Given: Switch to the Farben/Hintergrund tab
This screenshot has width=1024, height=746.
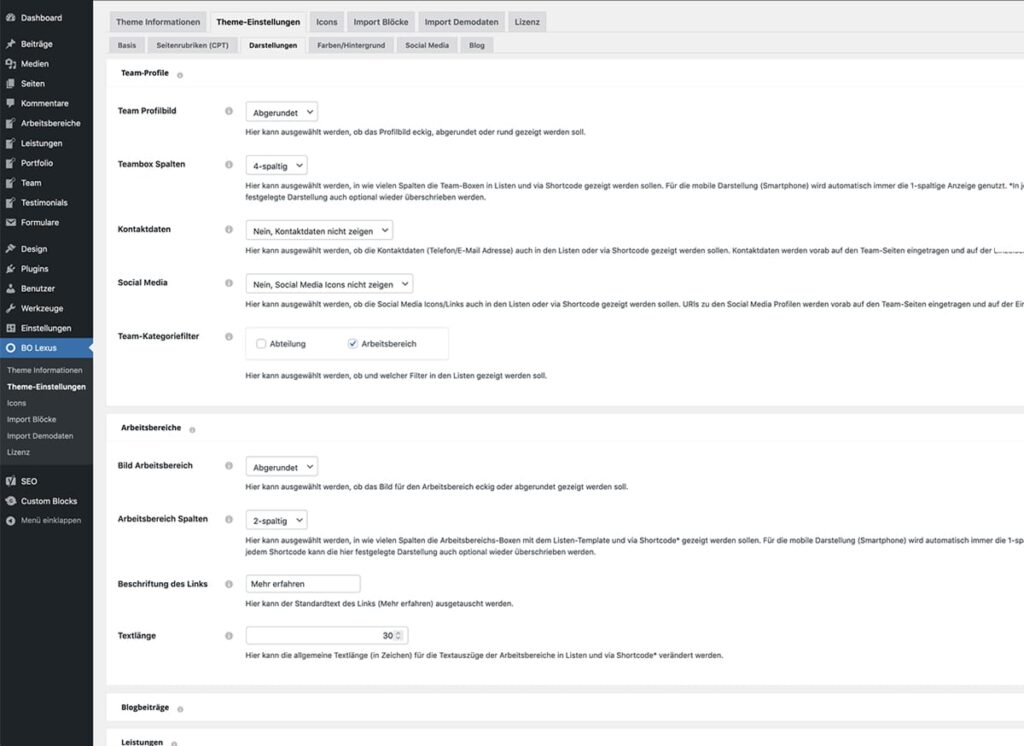Looking at the screenshot, I should tap(350, 45).
